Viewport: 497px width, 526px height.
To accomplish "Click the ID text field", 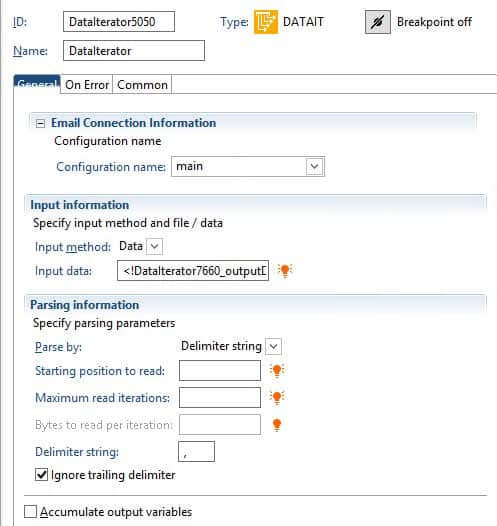I will (119, 22).
